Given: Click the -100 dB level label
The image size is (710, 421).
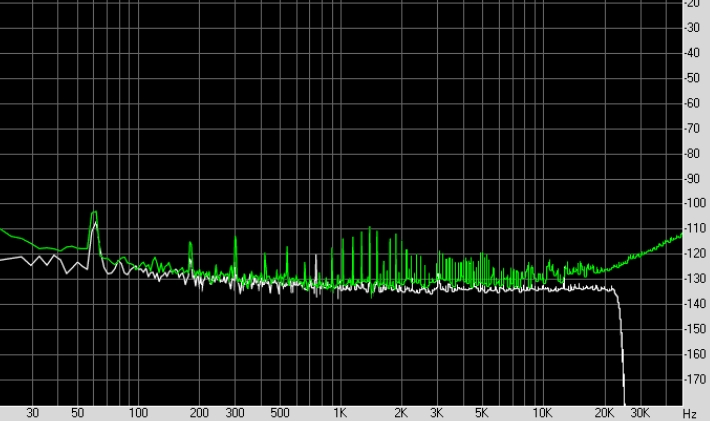Looking at the screenshot, I should point(694,203).
